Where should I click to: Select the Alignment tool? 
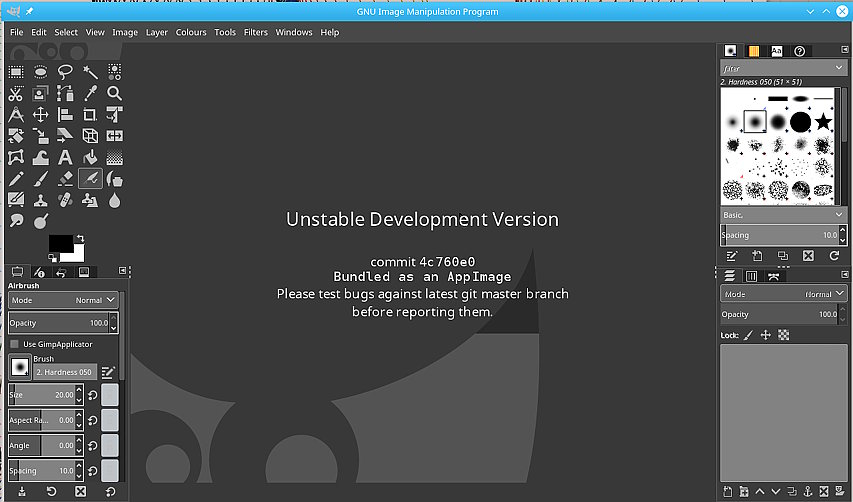(x=65, y=115)
